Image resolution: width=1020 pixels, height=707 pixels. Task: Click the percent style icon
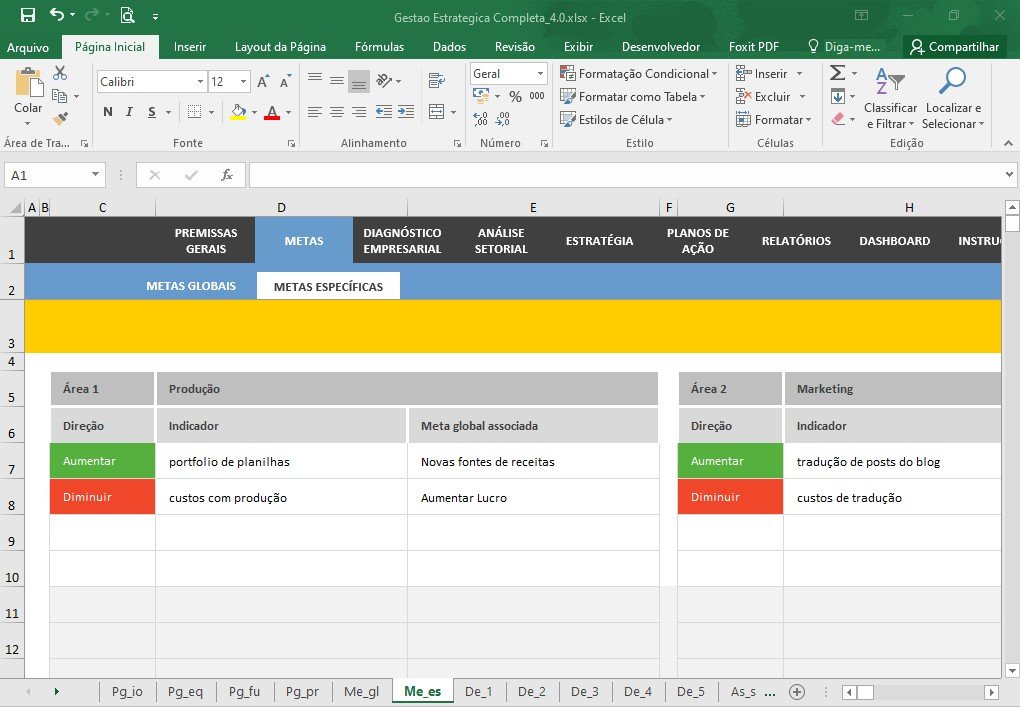point(515,97)
